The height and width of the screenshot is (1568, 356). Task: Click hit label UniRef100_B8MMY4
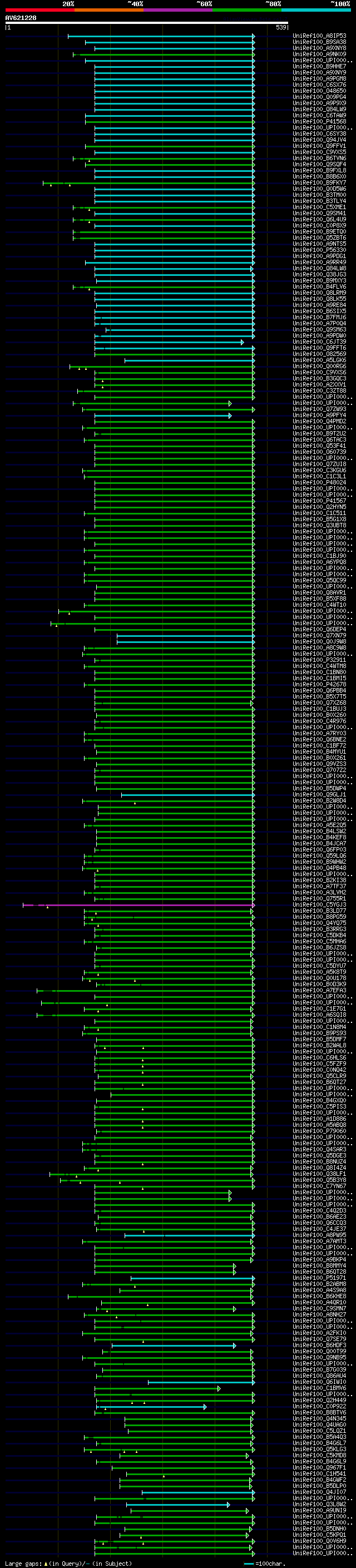319,1266
